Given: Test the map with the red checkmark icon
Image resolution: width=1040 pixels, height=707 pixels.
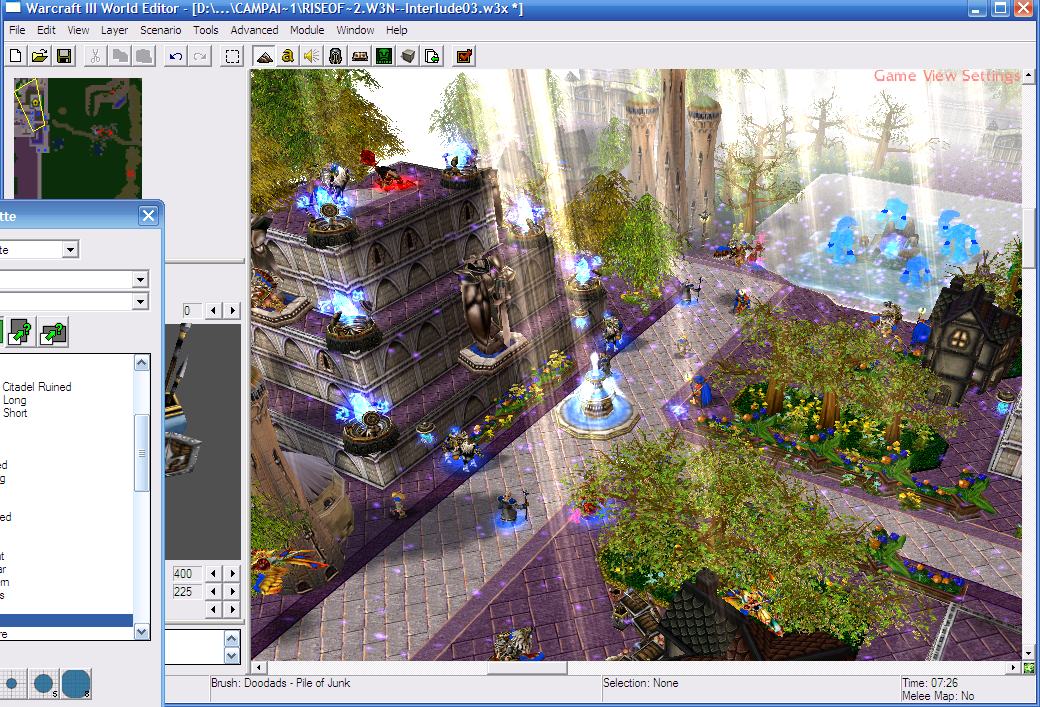Looking at the screenshot, I should pos(464,56).
